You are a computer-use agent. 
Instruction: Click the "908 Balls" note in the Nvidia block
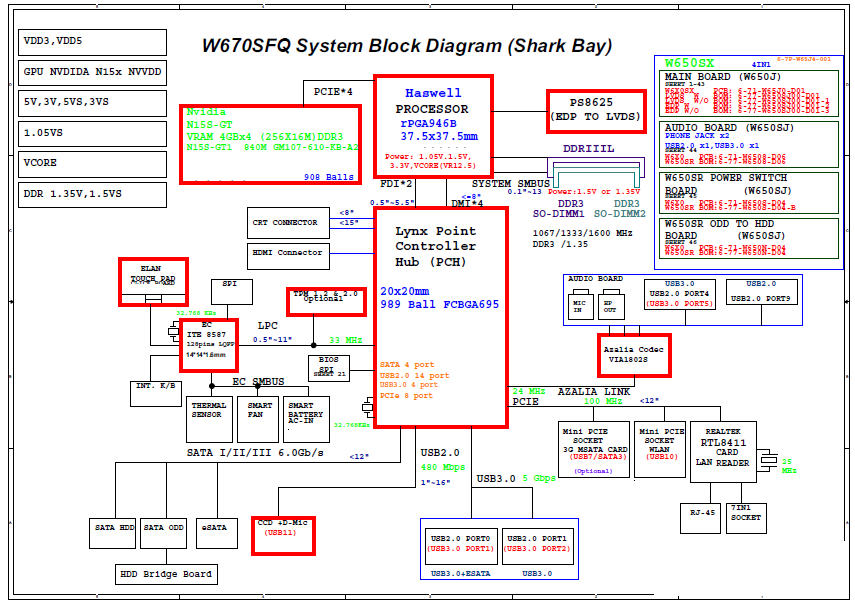click(x=328, y=177)
